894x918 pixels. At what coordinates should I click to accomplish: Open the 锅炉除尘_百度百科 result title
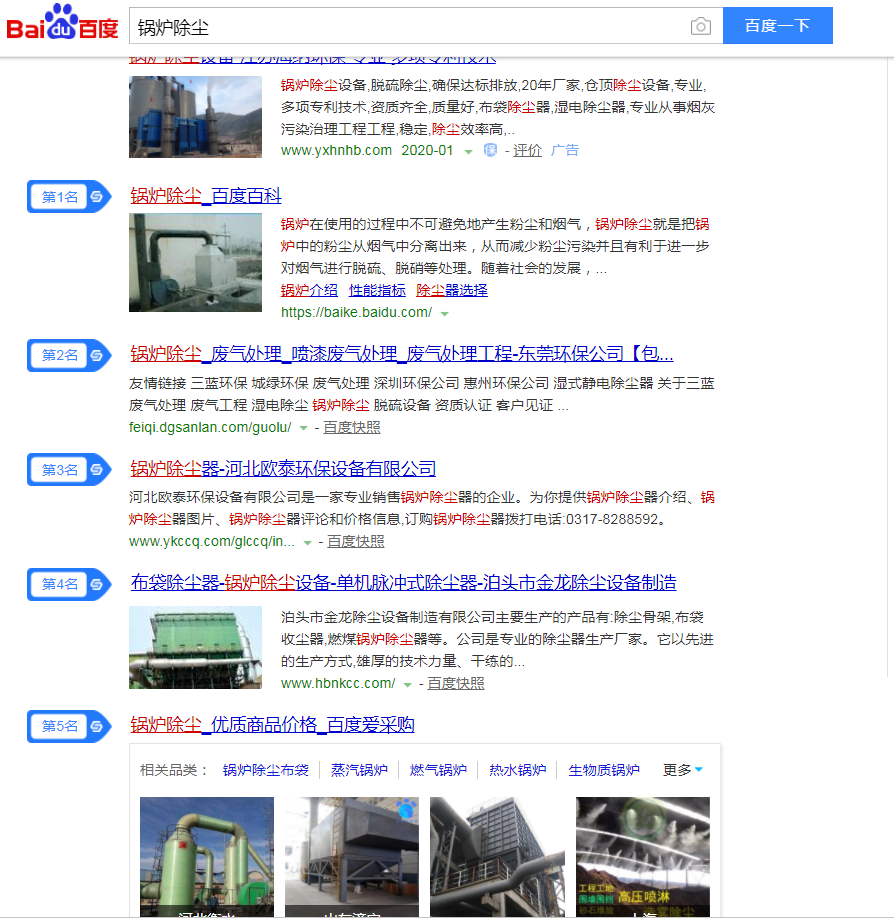(206, 196)
